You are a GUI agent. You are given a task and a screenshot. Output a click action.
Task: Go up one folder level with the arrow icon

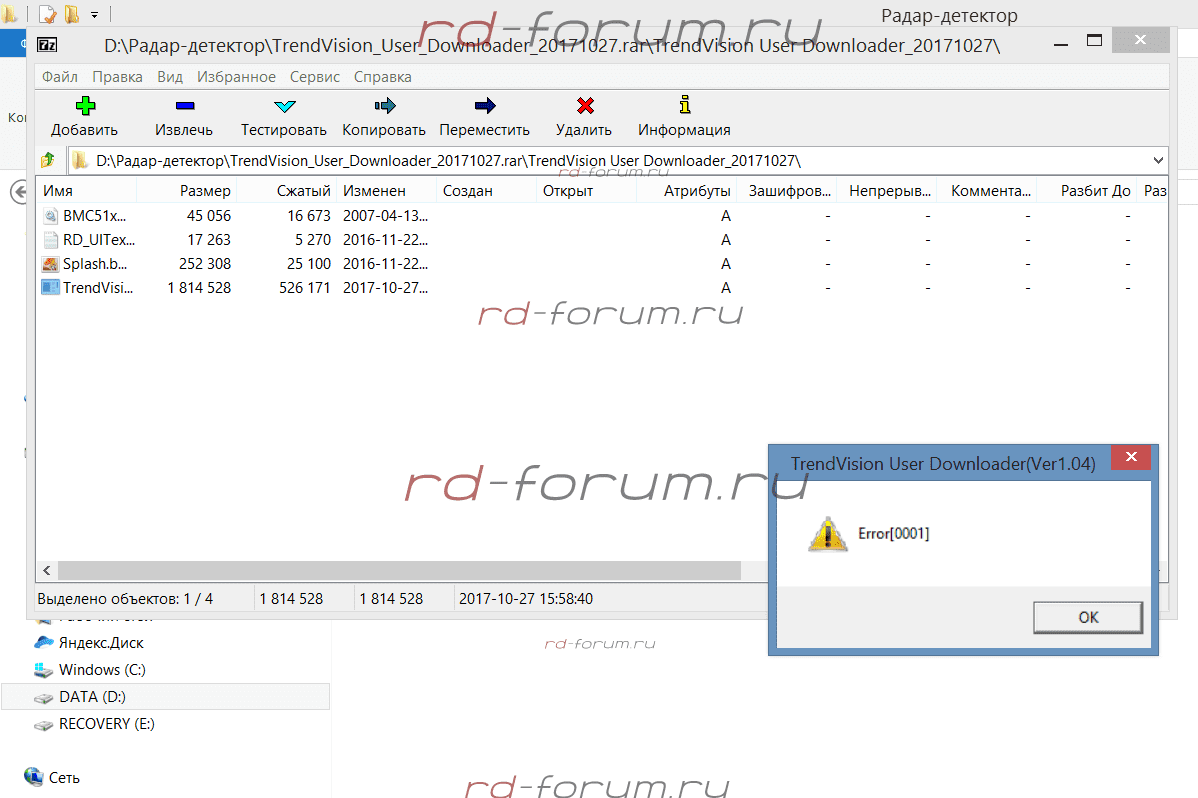48,160
